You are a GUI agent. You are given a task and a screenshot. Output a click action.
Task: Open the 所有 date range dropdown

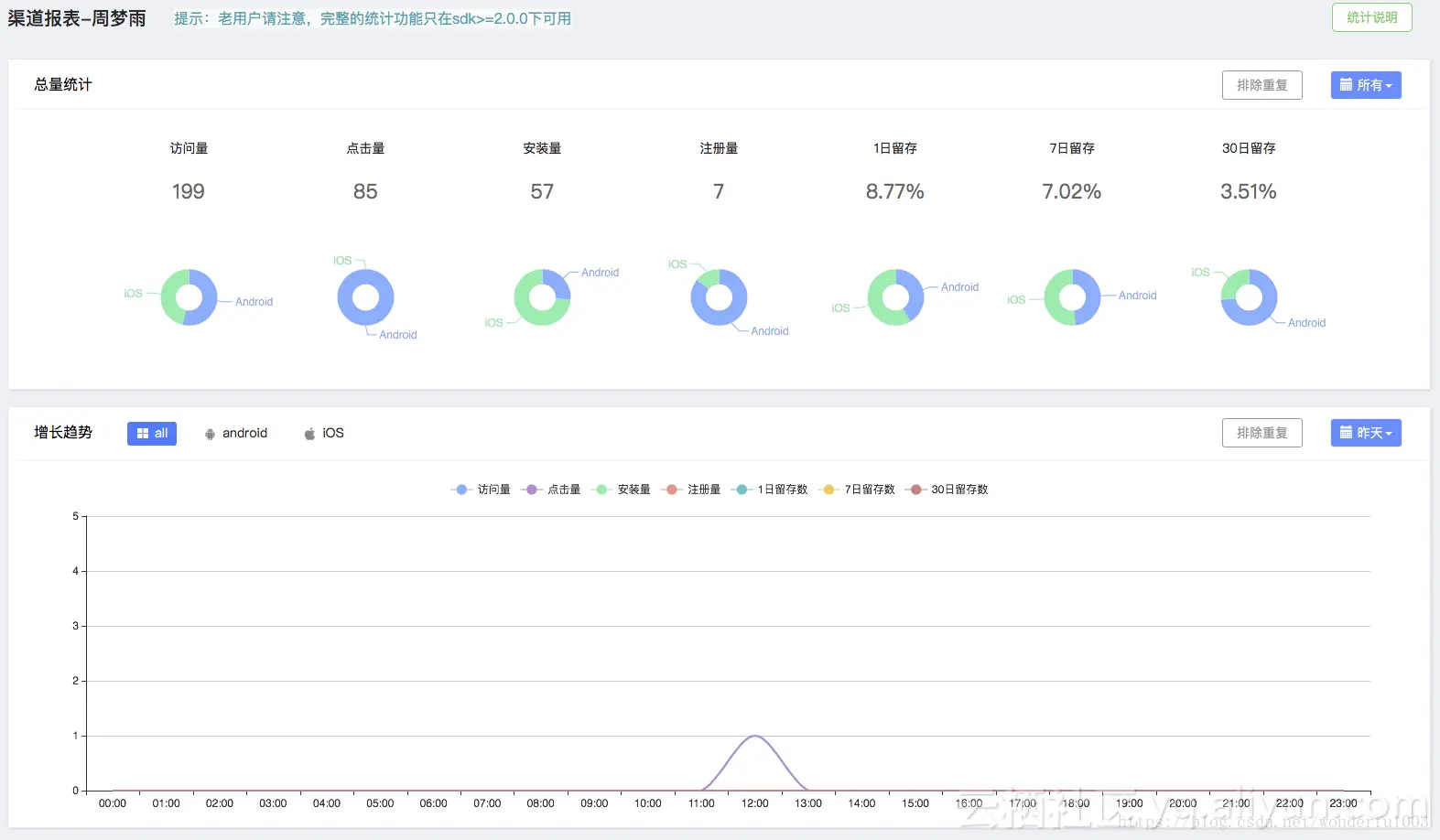(x=1366, y=85)
